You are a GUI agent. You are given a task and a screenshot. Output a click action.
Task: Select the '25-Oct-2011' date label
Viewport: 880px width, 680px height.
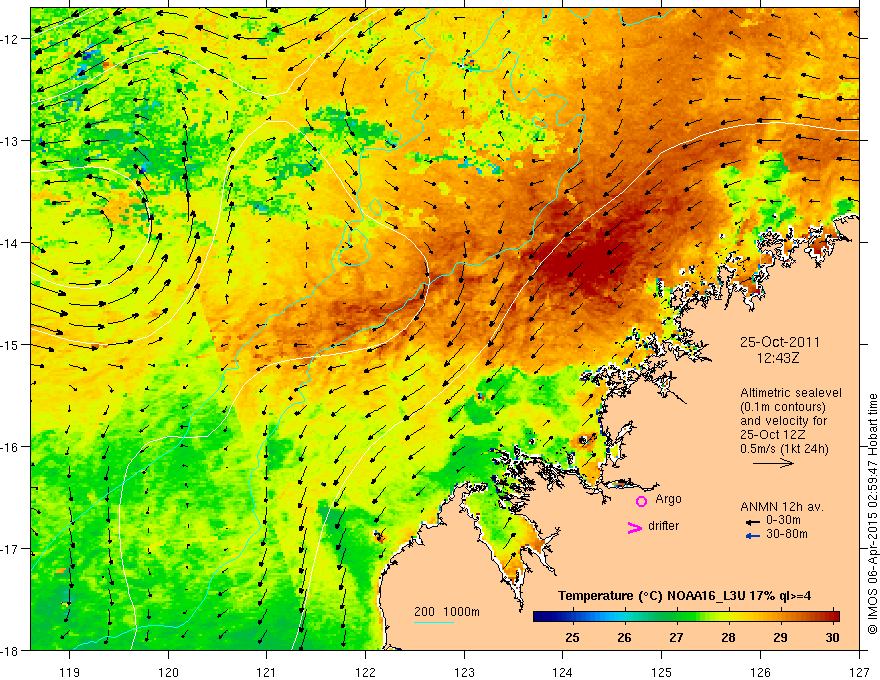[x=780, y=342]
